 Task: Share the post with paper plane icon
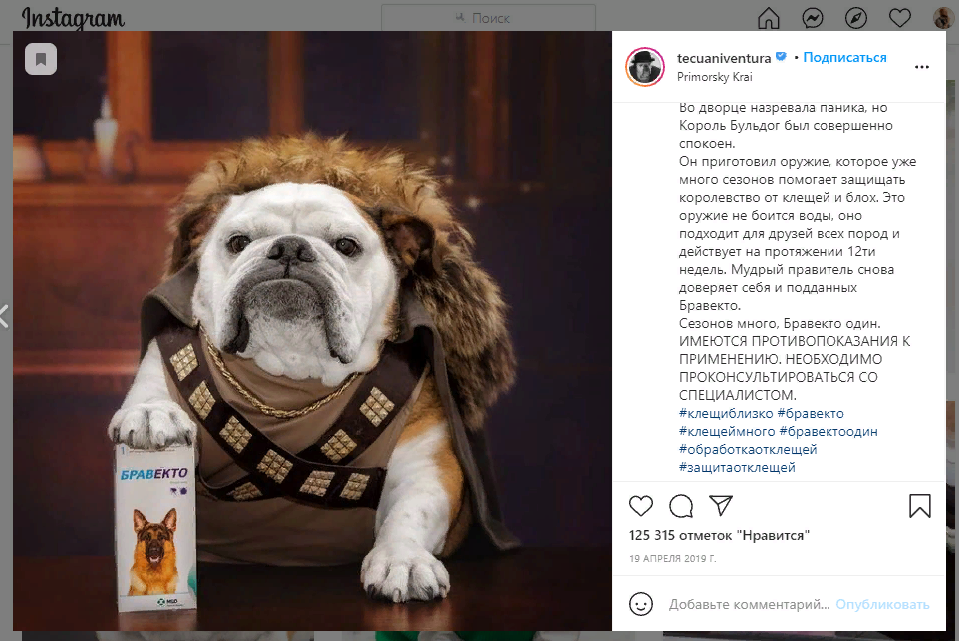pos(721,505)
